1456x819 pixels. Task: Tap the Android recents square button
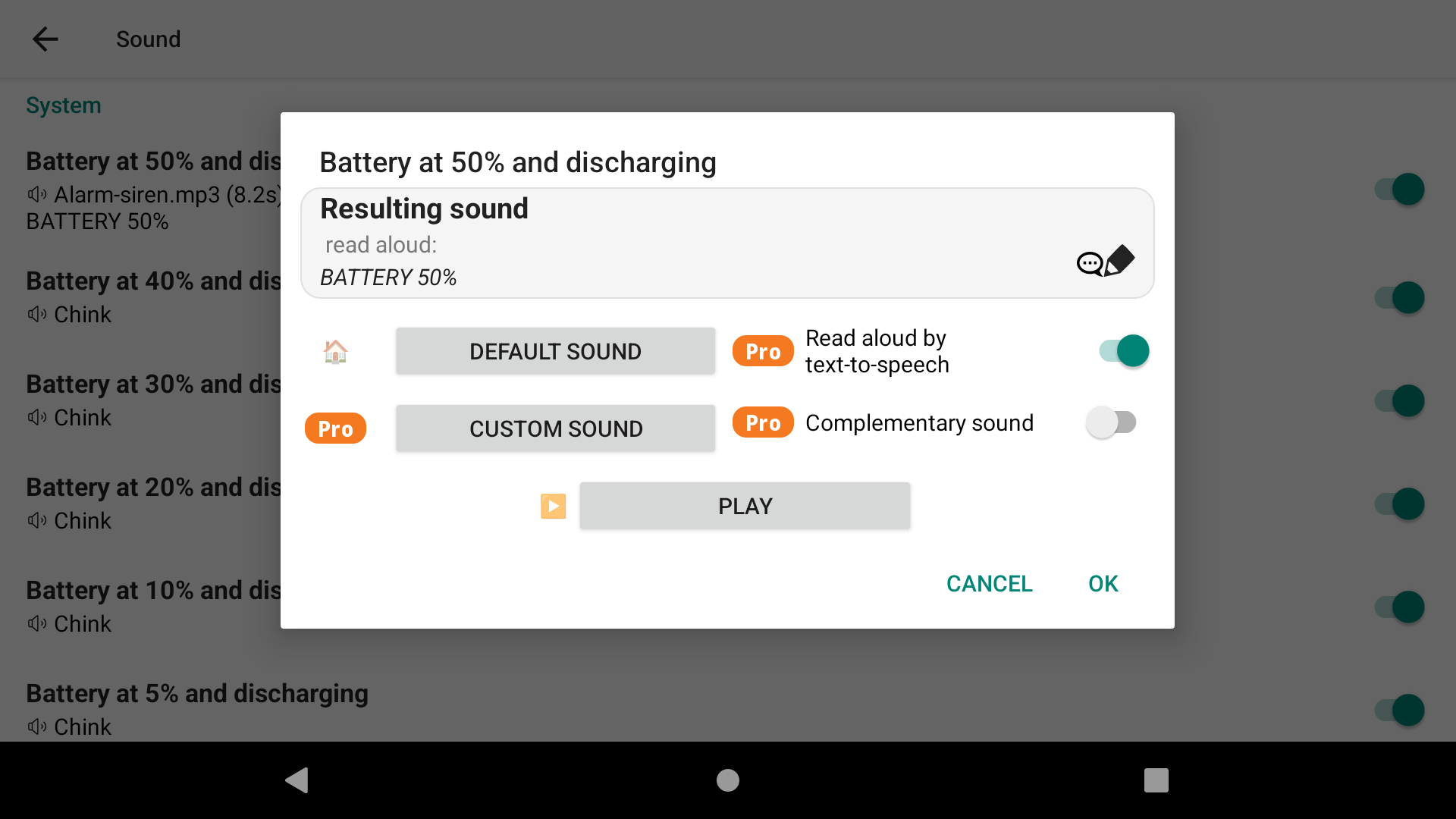tap(1156, 780)
